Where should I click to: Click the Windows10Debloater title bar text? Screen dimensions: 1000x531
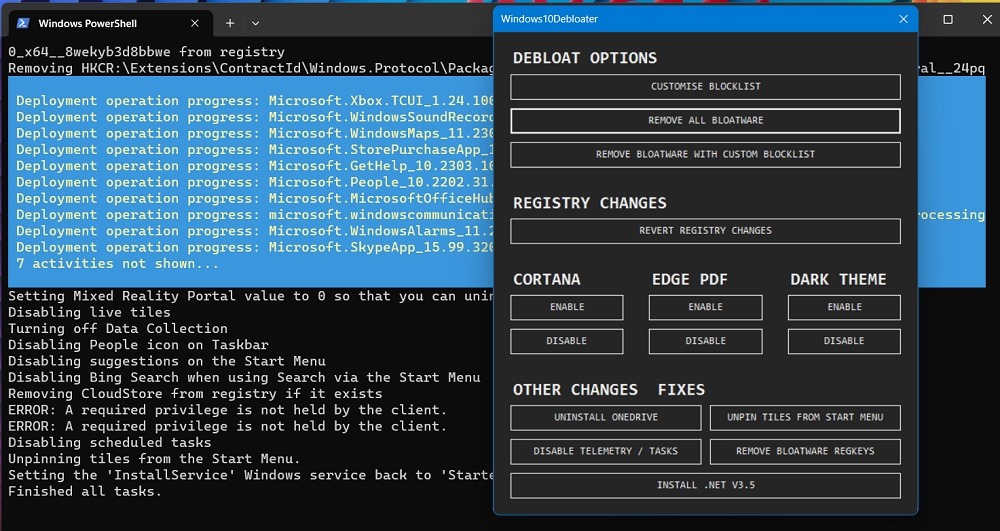549,19
